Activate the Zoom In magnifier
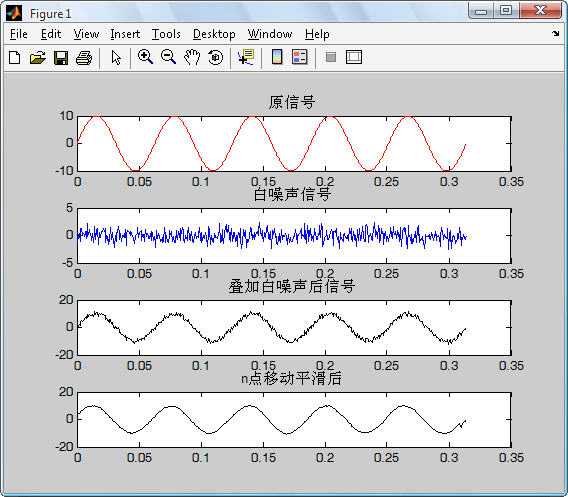Screen dimensions: 568x497 tap(145, 57)
